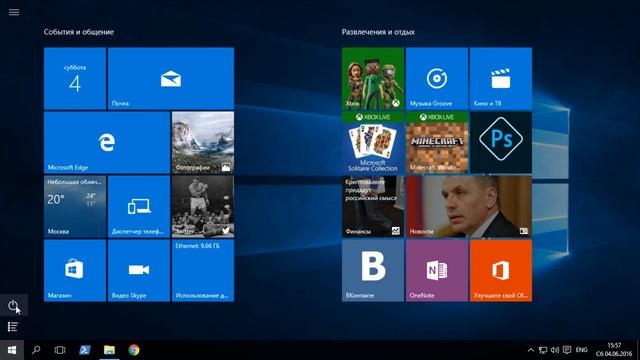
Task: Open Task View on the taskbar
Action: coord(60,350)
